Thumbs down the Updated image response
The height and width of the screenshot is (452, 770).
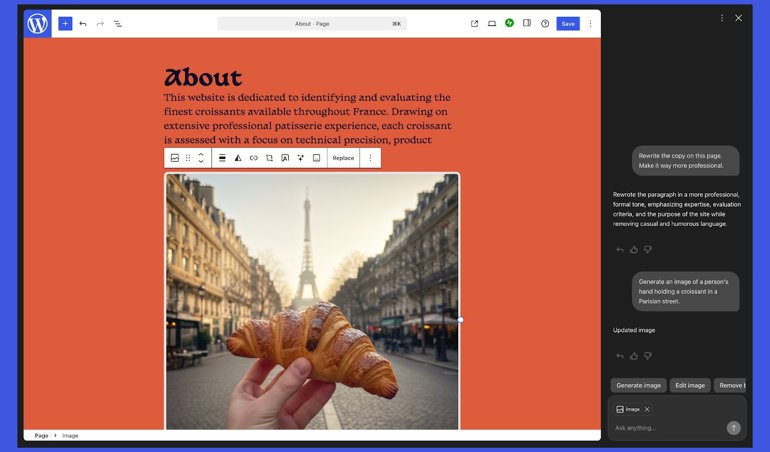[647, 355]
